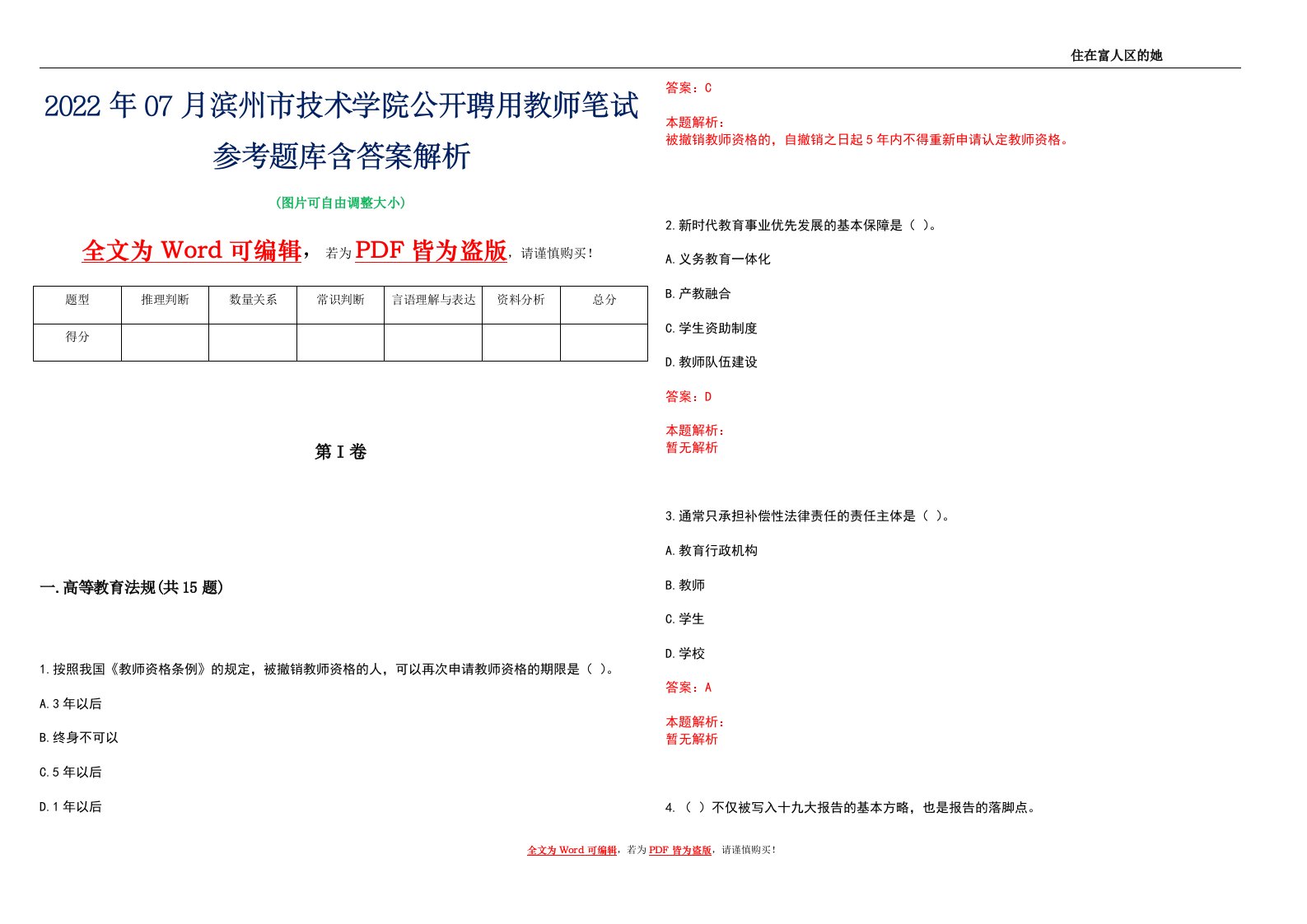
Task: Choose option D.教师队伍建设
Action: click(x=712, y=362)
